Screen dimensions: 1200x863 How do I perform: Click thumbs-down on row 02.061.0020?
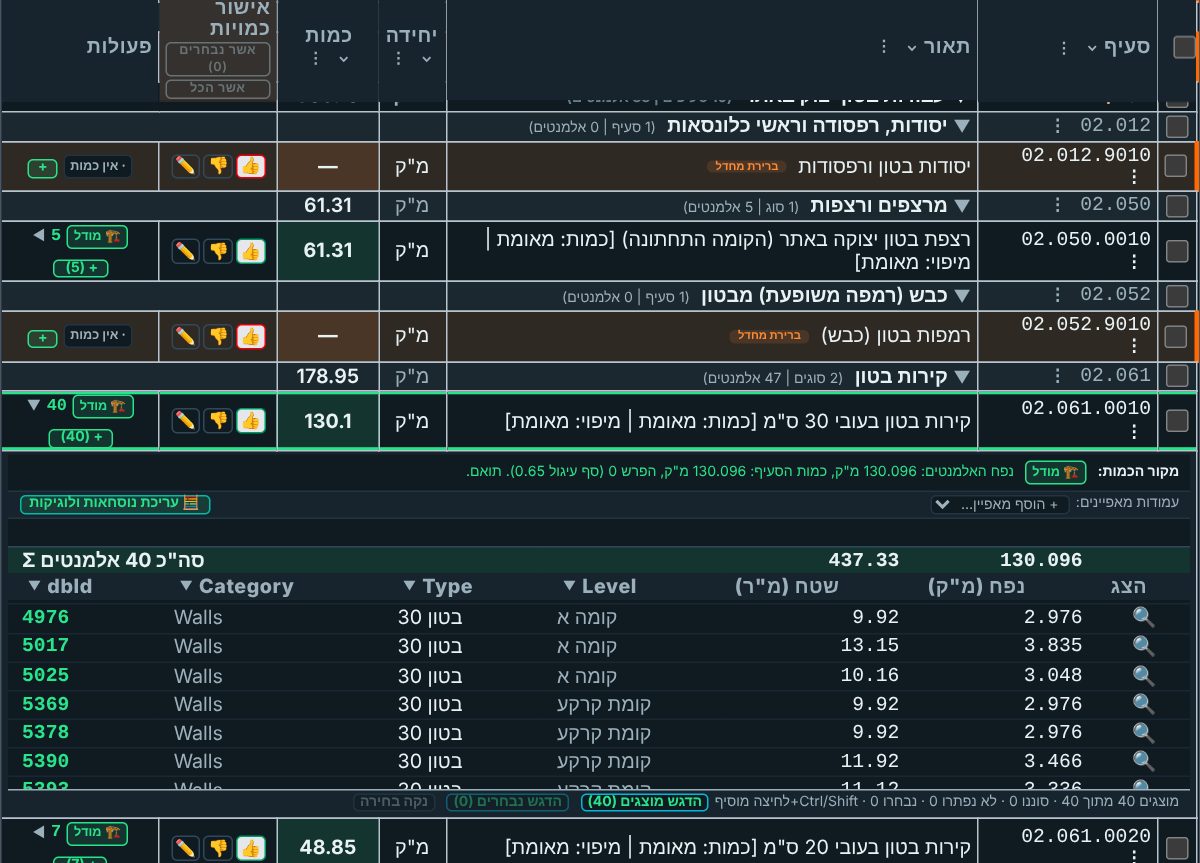coord(218,848)
